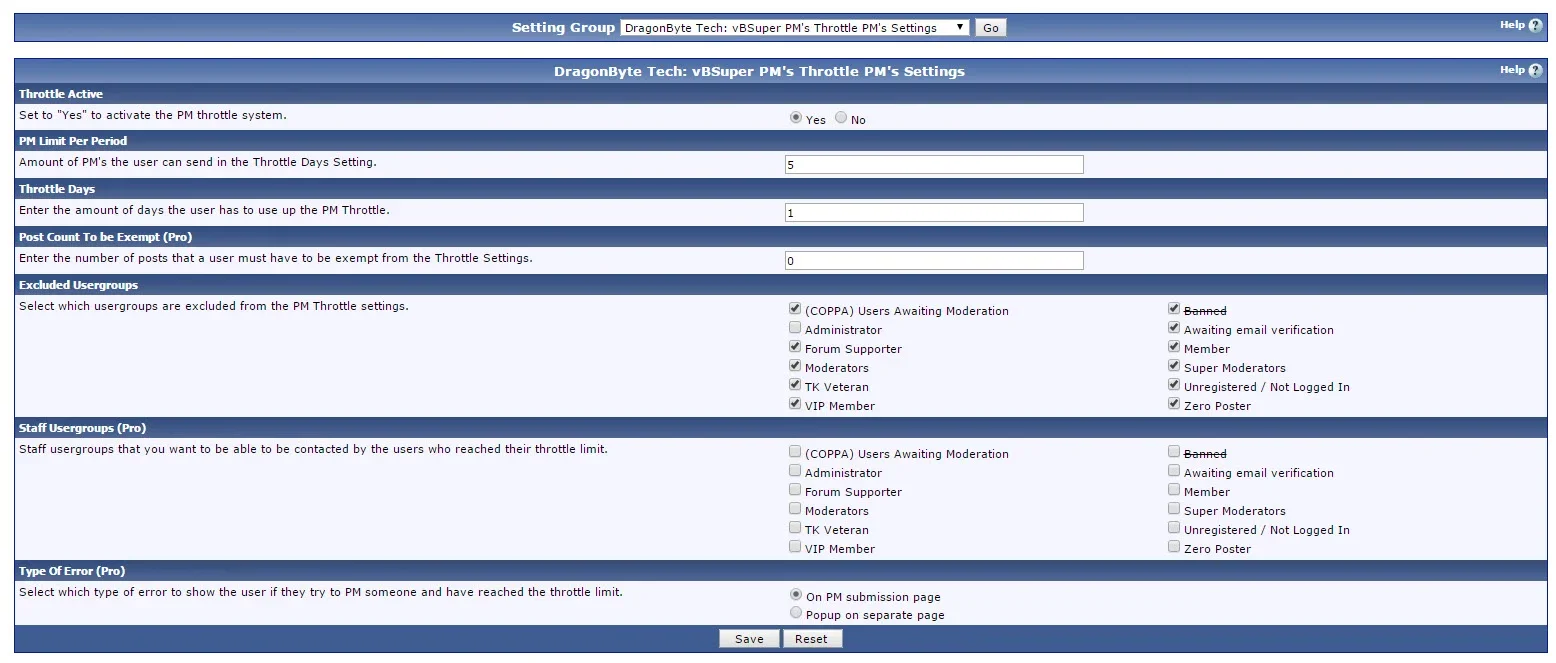Check Forum Supporter in Staff Usergroups

tap(795, 490)
